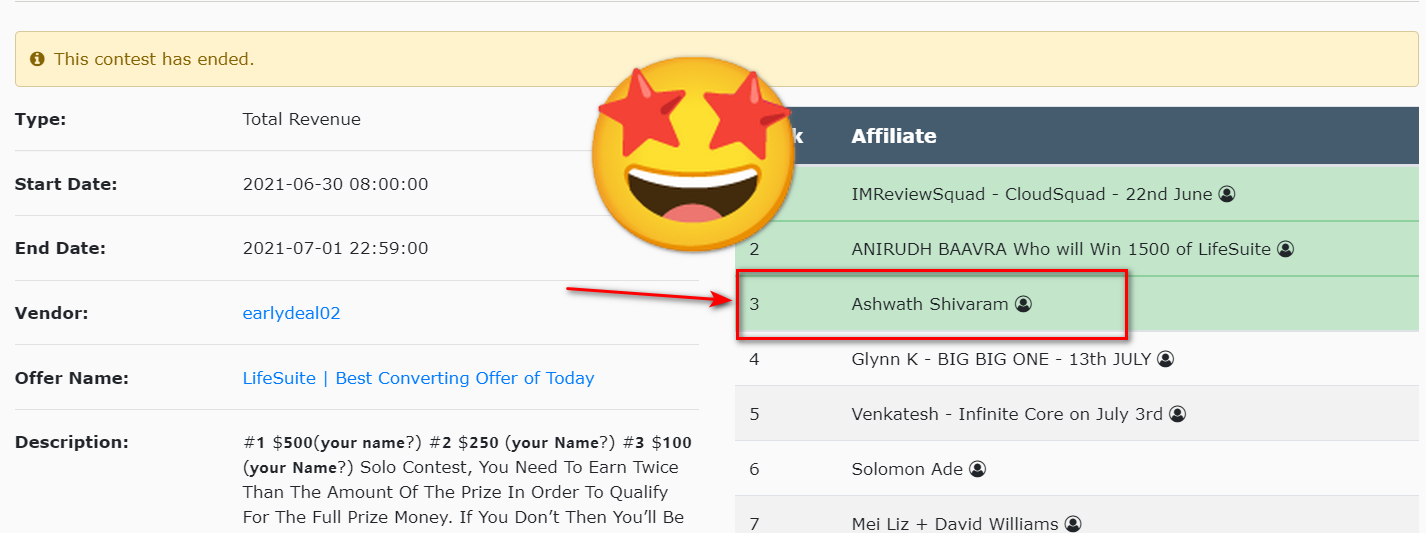Click the Solomon Ade affiliate name
Image resolution: width=1426 pixels, height=533 pixels.
click(908, 469)
